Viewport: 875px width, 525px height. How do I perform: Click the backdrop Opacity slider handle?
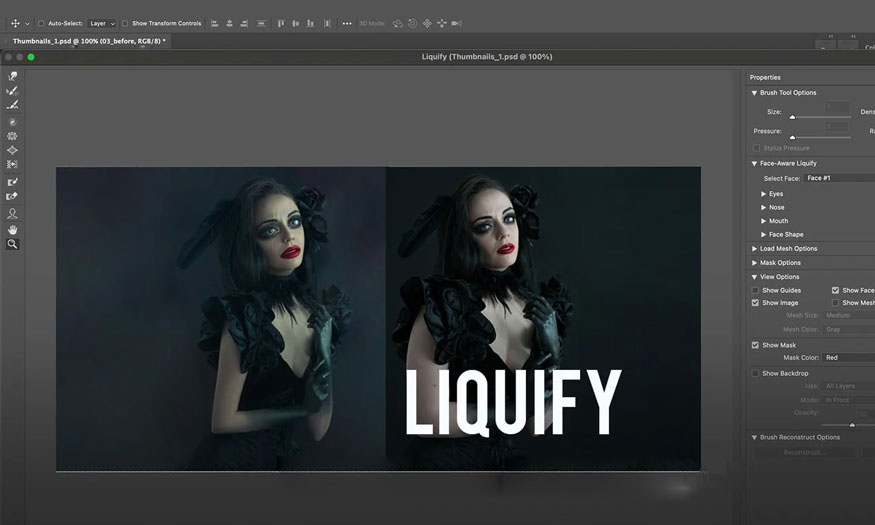852,425
